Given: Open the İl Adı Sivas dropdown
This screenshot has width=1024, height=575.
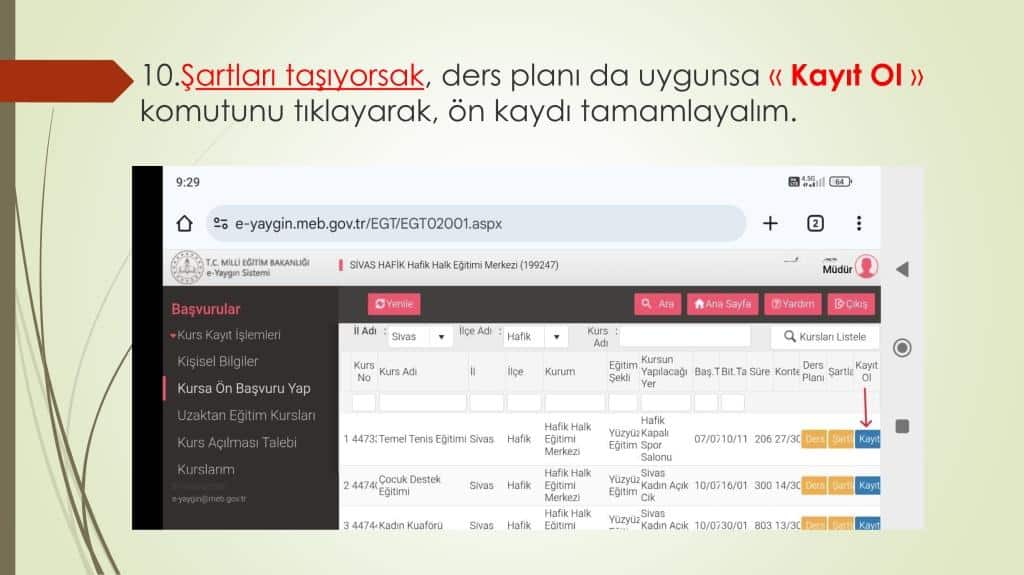Looking at the screenshot, I should [419, 337].
